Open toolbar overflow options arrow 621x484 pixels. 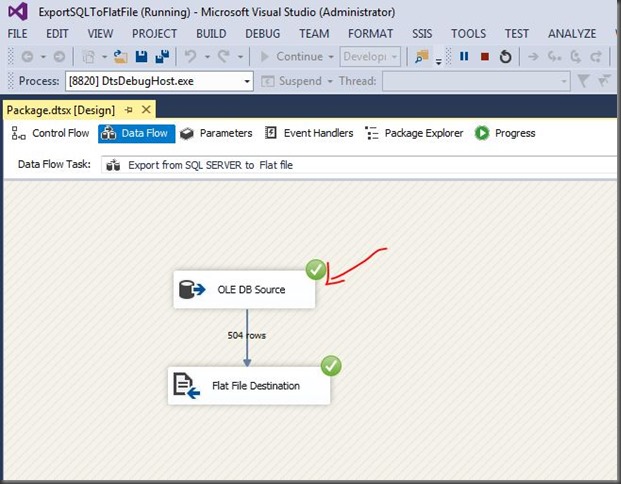pos(438,61)
